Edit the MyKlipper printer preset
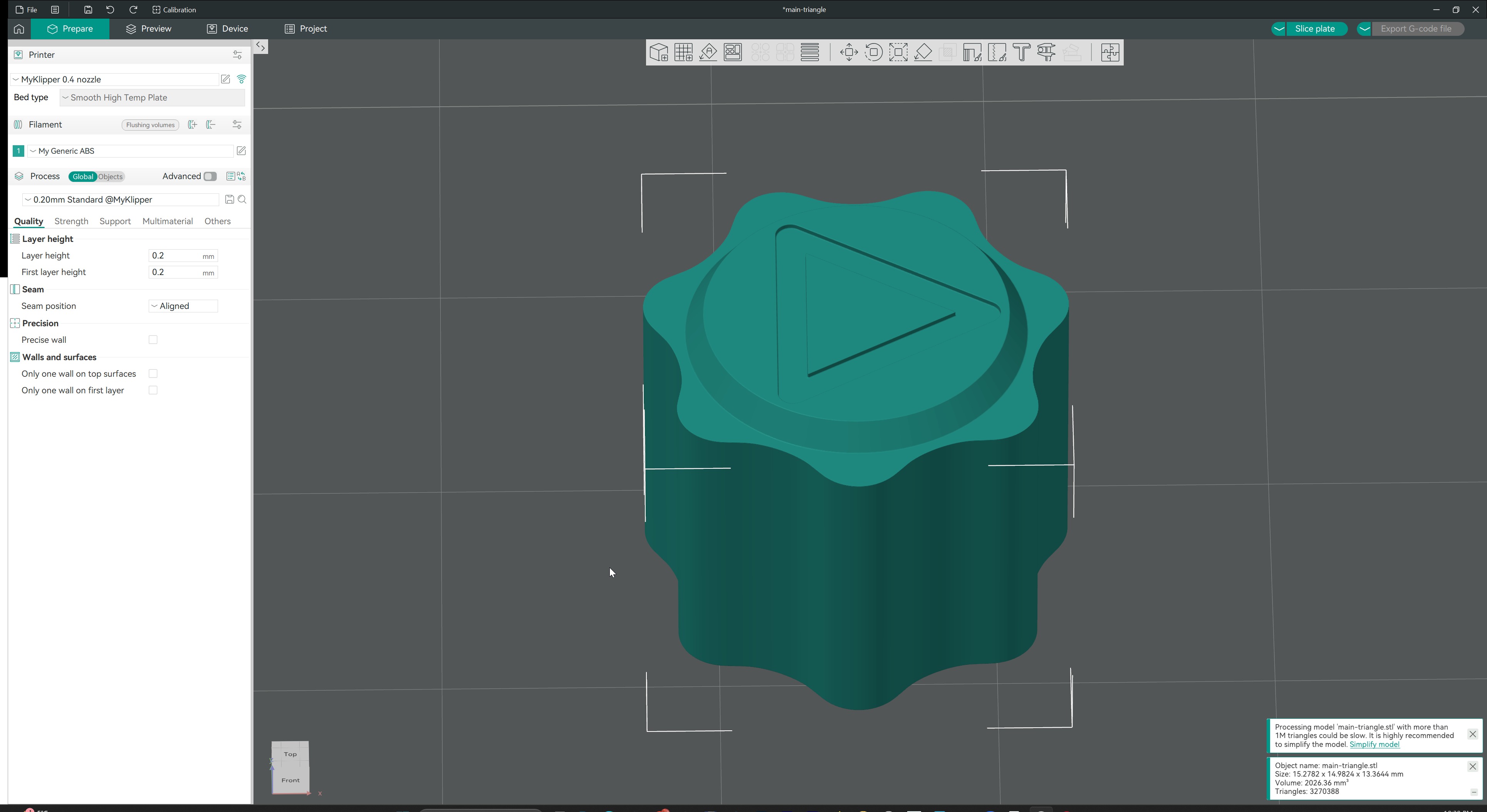This screenshot has width=1487, height=812. click(226, 79)
